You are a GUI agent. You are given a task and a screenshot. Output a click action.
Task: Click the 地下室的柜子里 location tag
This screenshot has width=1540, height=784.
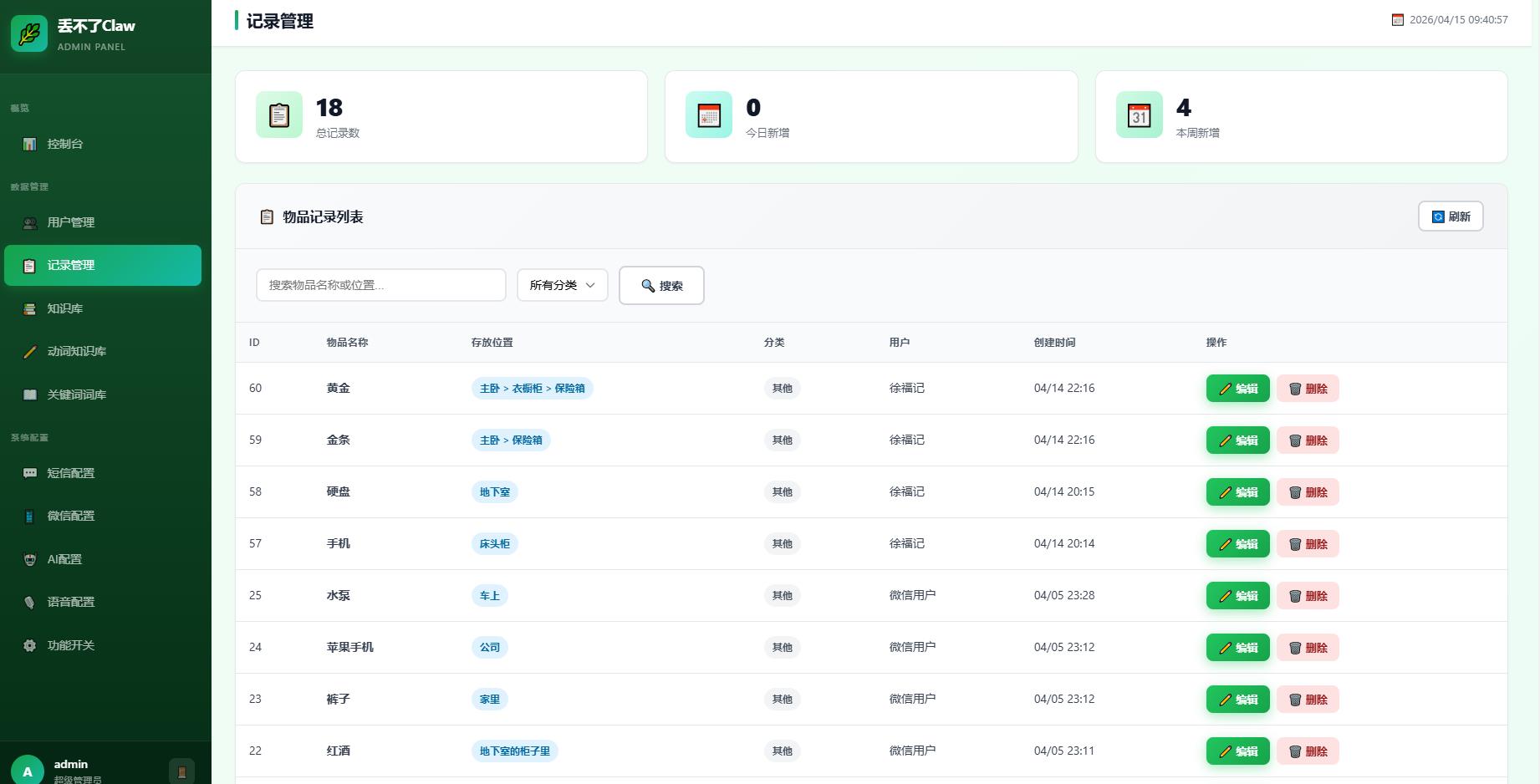[514, 751]
